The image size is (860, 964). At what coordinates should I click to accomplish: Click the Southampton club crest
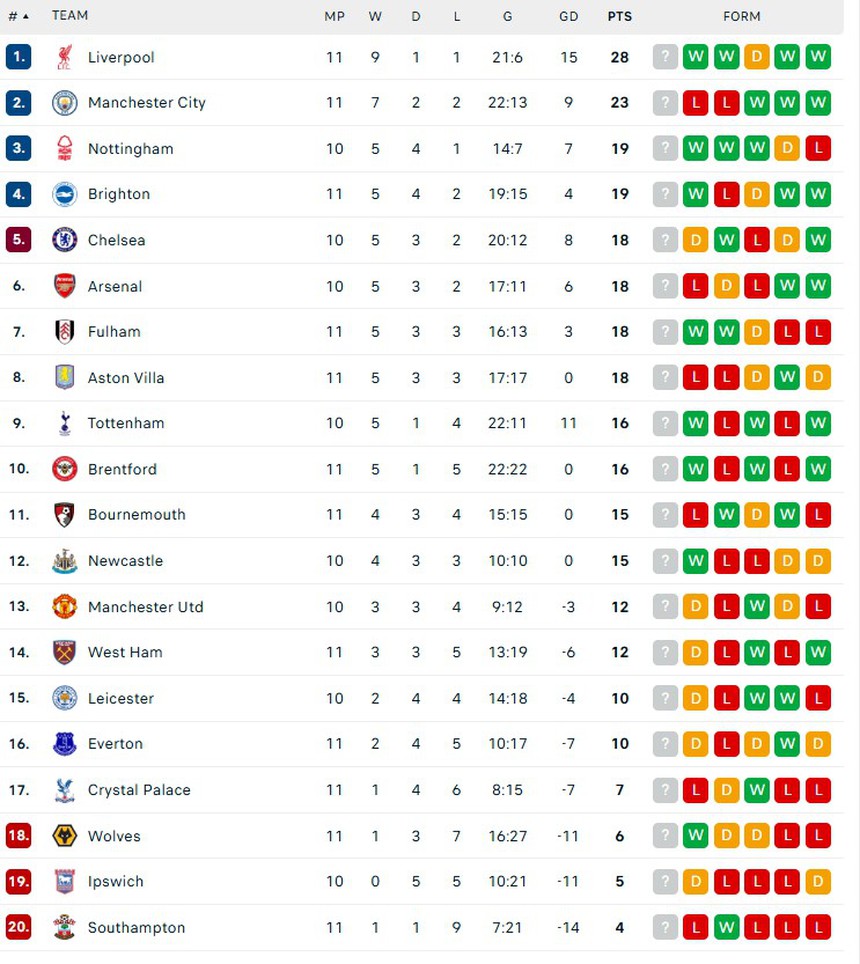point(66,927)
